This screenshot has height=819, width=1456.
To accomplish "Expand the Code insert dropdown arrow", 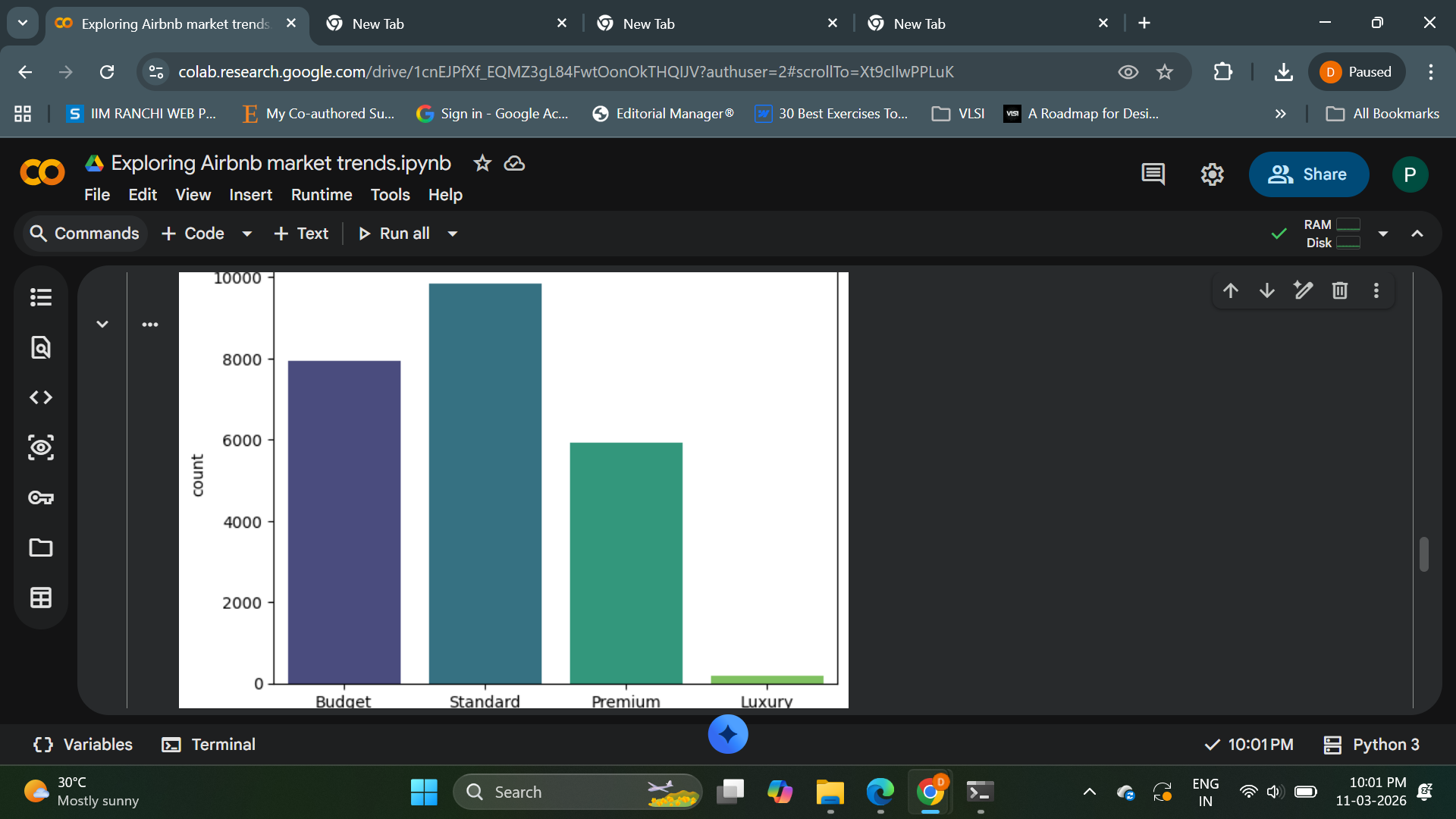I will (x=247, y=234).
